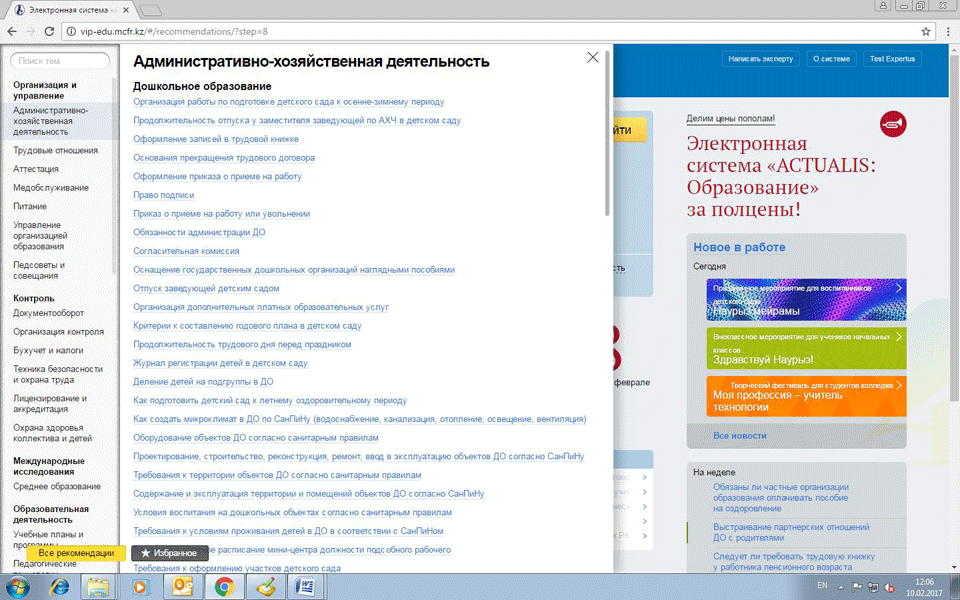Launch Word from the taskbar
The height and width of the screenshot is (600, 960).
point(306,586)
